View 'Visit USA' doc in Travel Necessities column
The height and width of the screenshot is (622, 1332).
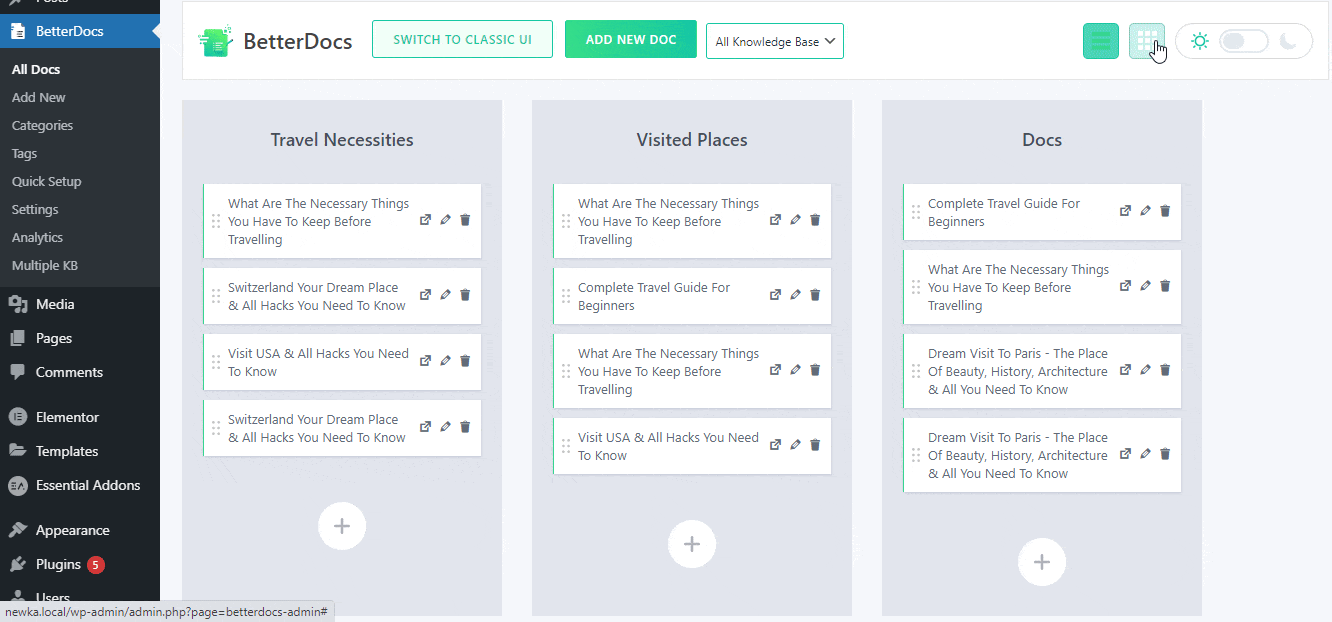pyautogui.click(x=425, y=361)
